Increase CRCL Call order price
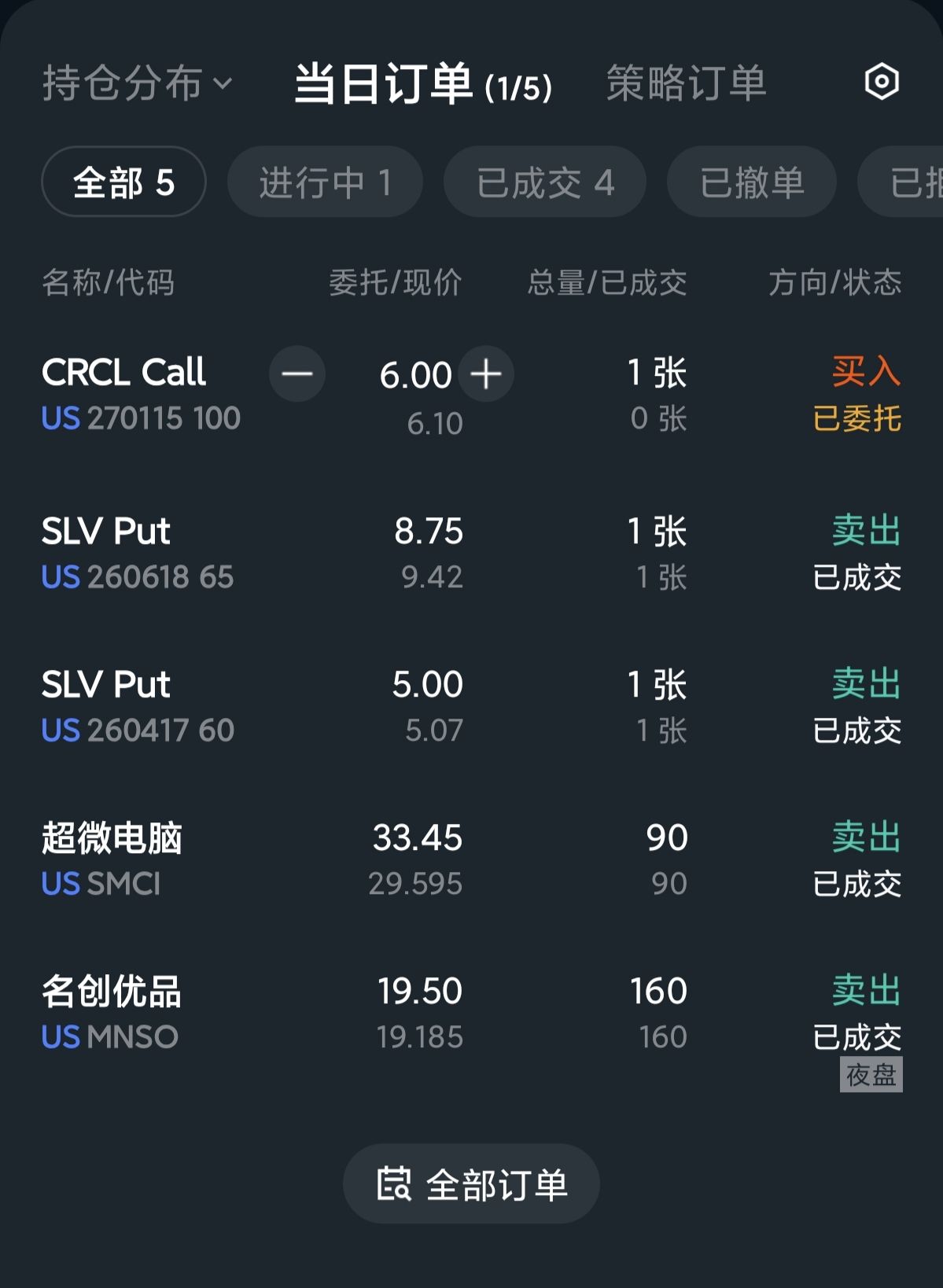The image size is (943, 1288). pos(486,374)
